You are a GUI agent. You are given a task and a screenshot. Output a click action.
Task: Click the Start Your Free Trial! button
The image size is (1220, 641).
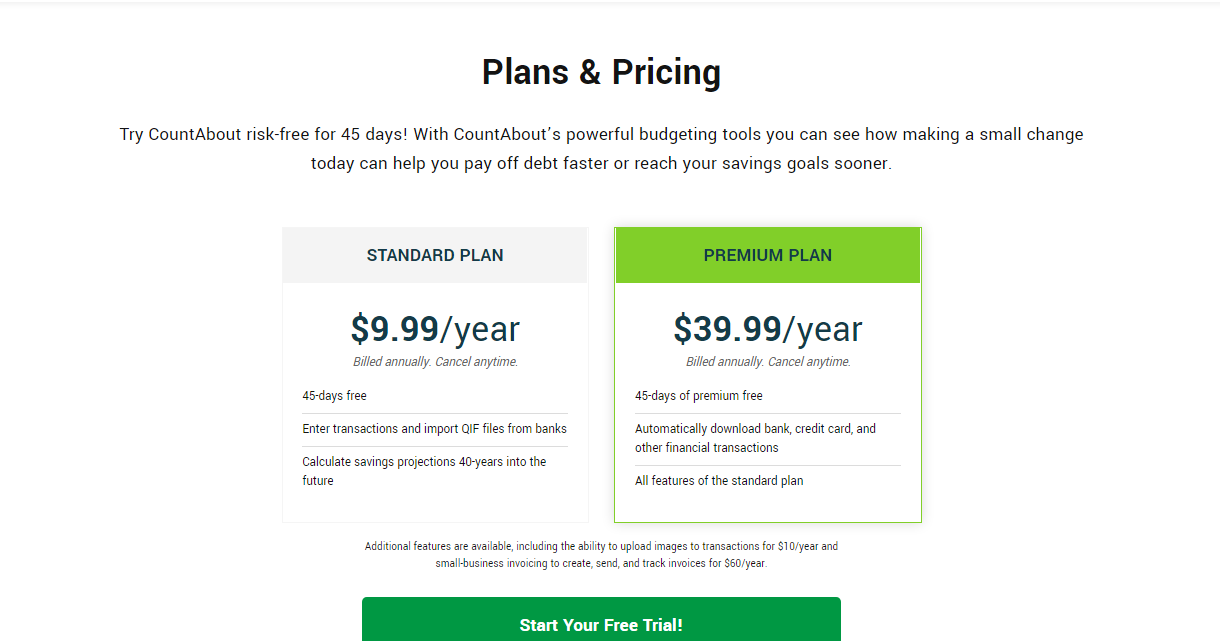tap(601, 620)
